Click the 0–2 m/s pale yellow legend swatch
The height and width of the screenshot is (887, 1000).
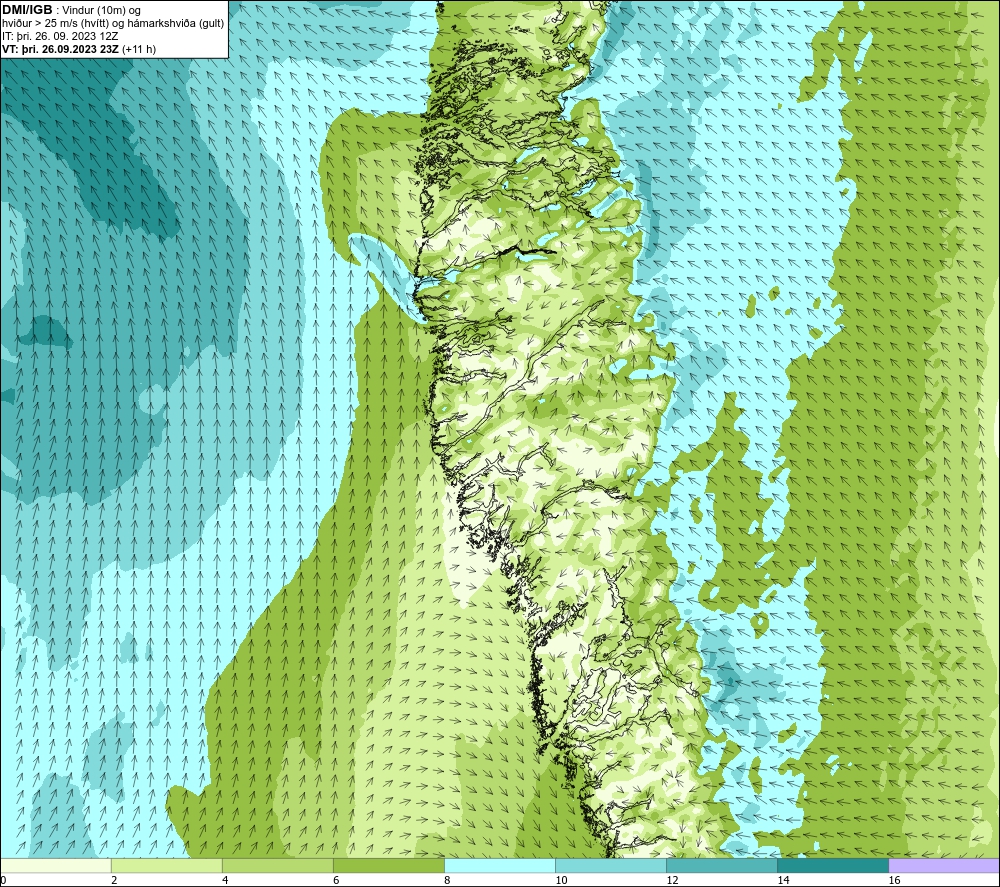pyautogui.click(x=55, y=865)
